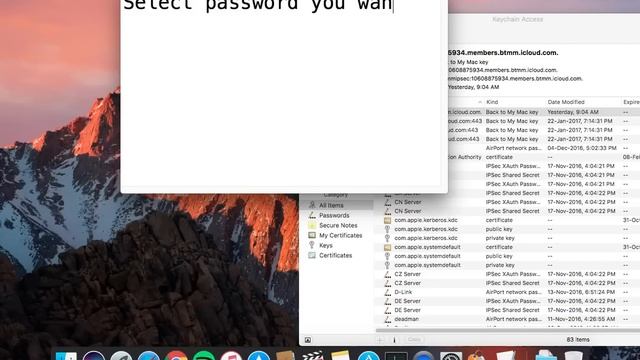Select the Secure Notes category
Image resolution: width=640 pixels, height=360 pixels.
[x=337, y=225]
